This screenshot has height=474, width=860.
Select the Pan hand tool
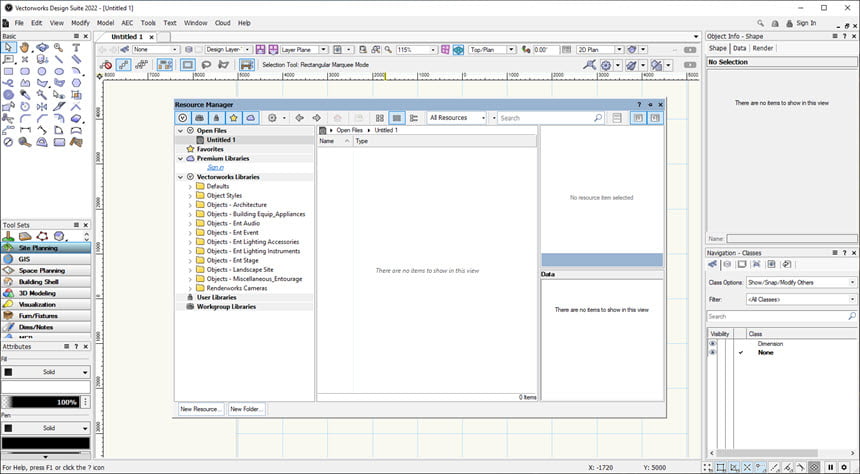pos(25,48)
